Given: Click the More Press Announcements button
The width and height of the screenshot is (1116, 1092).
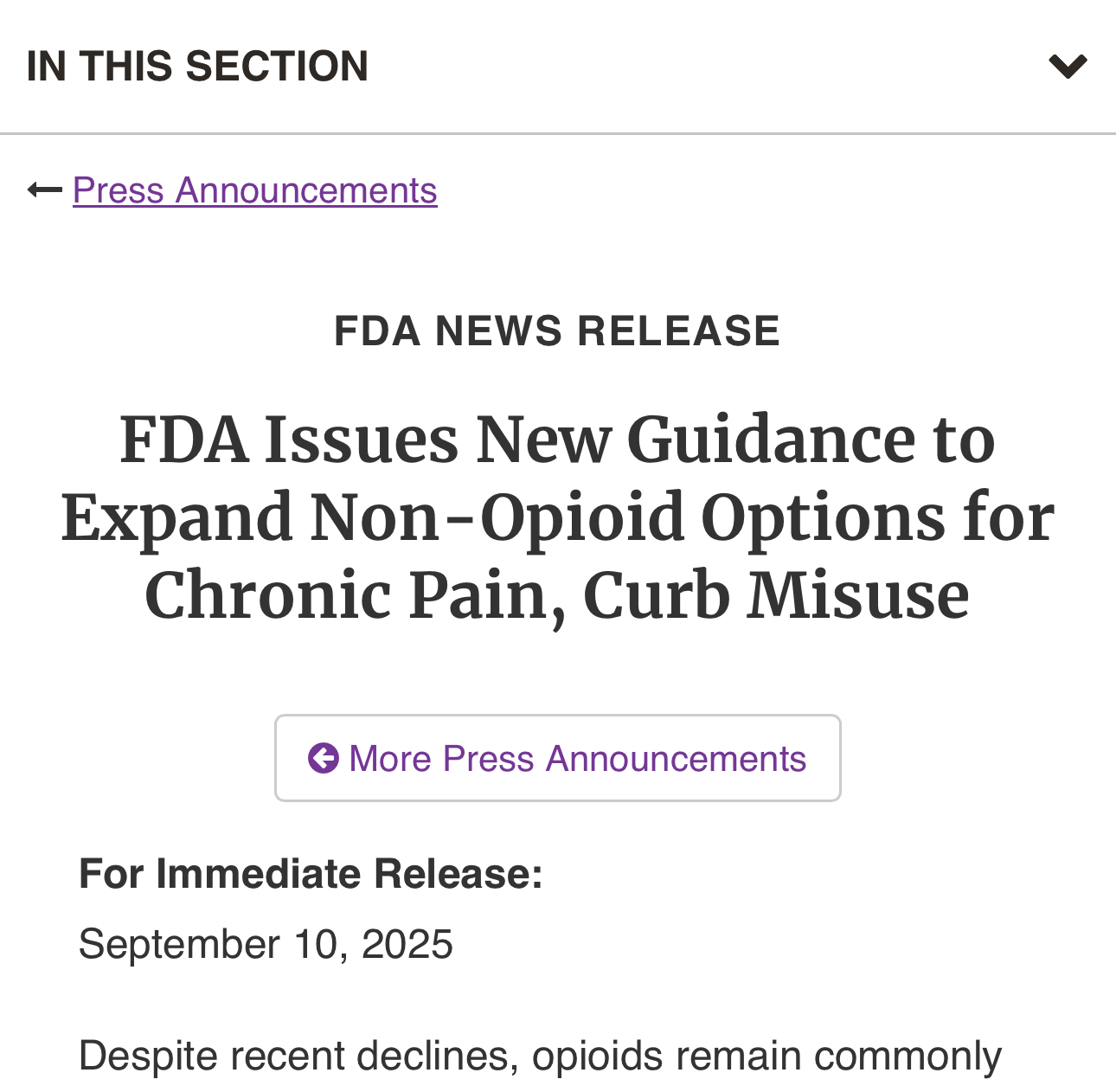Looking at the screenshot, I should point(558,758).
